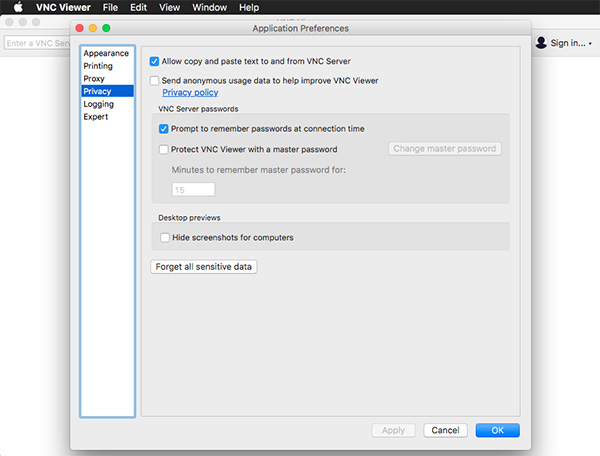Click the user avatar icon beside Sign in
Image resolution: width=600 pixels, height=456 pixels.
point(541,42)
